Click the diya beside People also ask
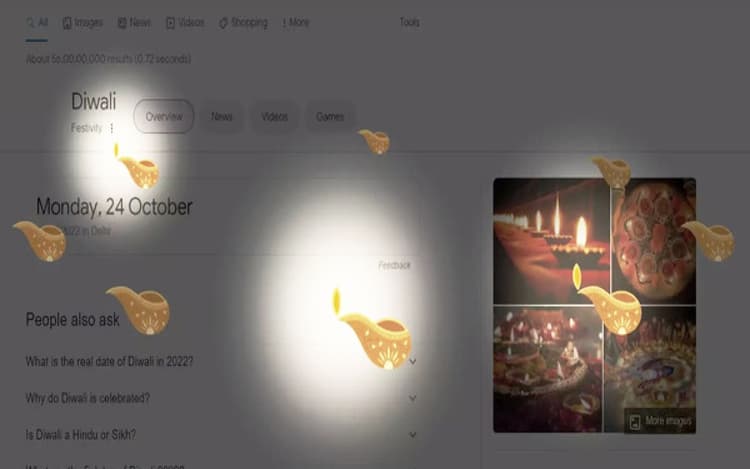750x469 pixels. point(138,310)
